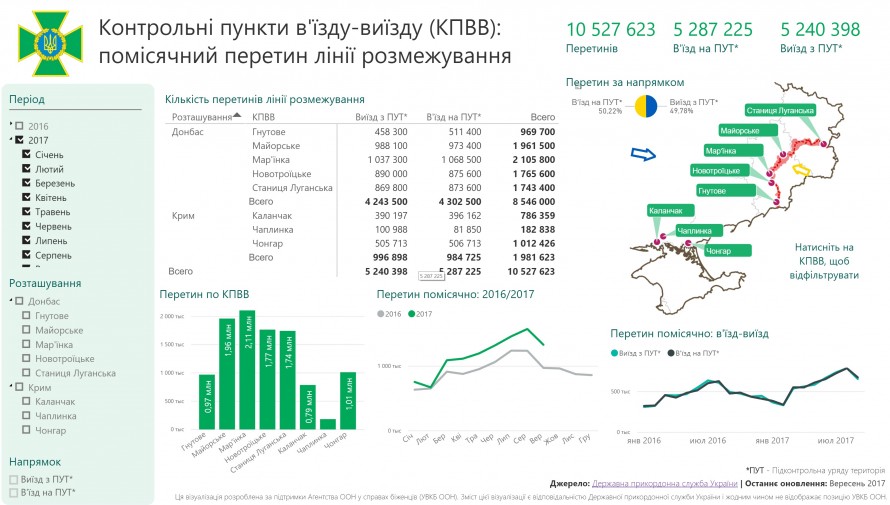
Task: Click the КПВВ column header in table
Action: [264, 117]
